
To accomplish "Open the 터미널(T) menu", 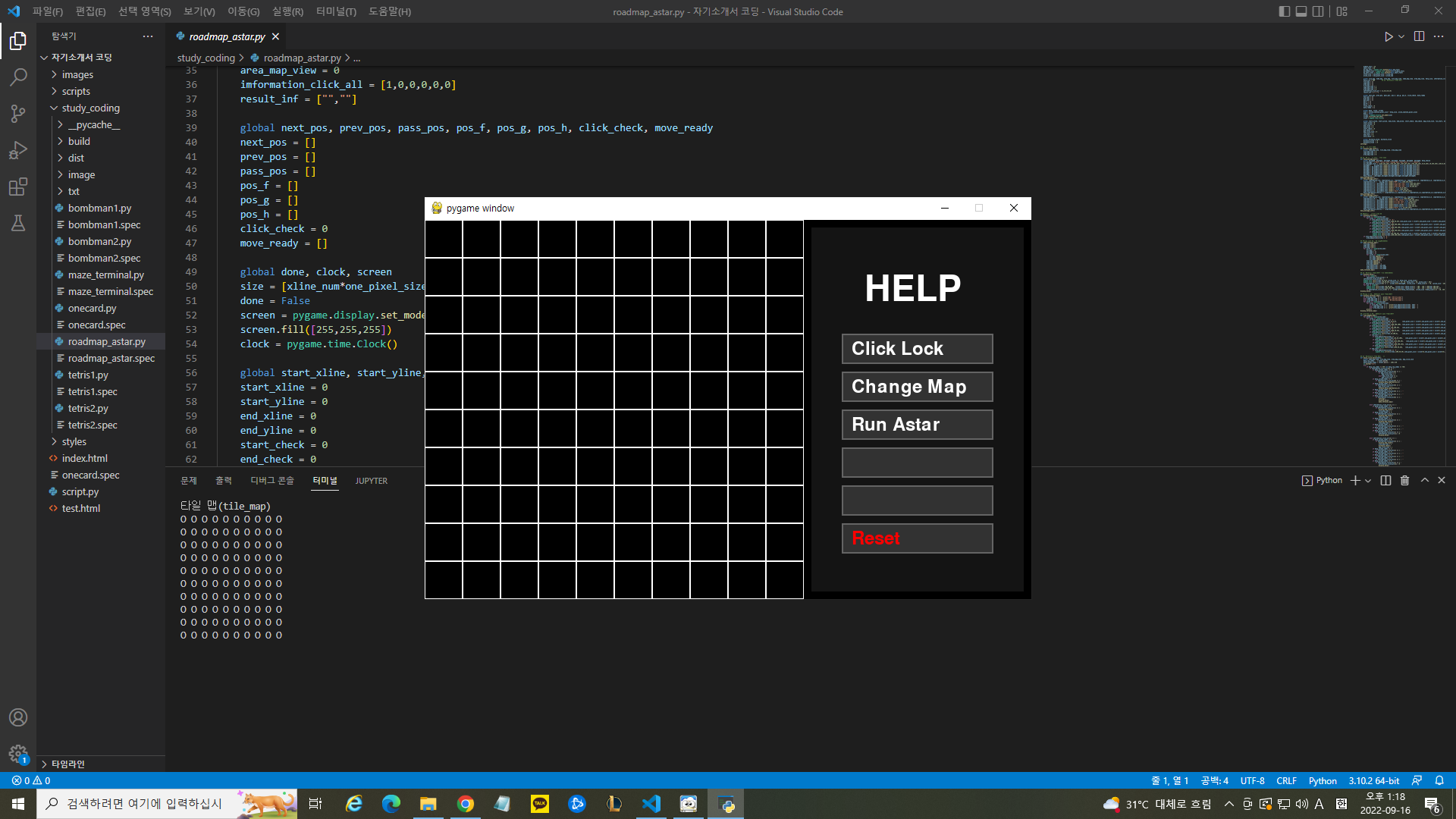I will point(336,11).
